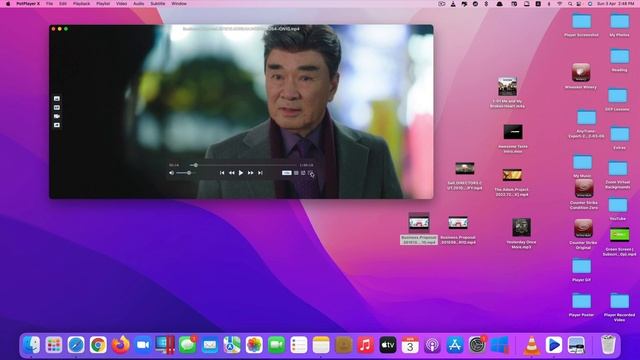Open Wi-Fi status in menu bar
The width and height of the screenshot is (640, 360).
pyautogui.click(x=559, y=4)
